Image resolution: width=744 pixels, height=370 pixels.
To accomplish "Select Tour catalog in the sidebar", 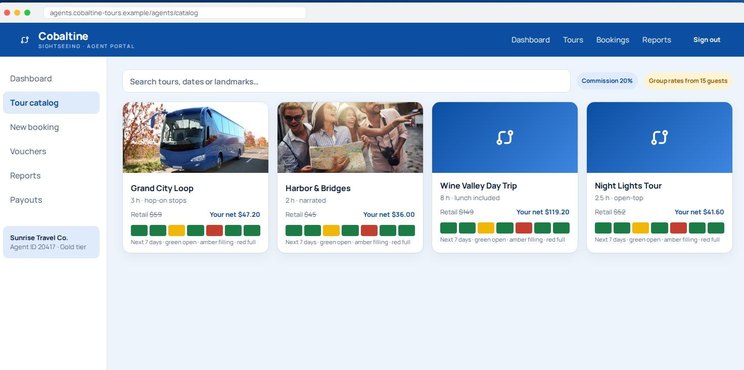I will point(51,103).
